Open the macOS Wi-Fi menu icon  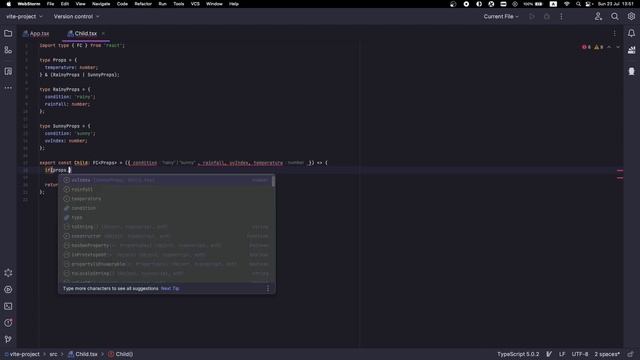[567, 4]
